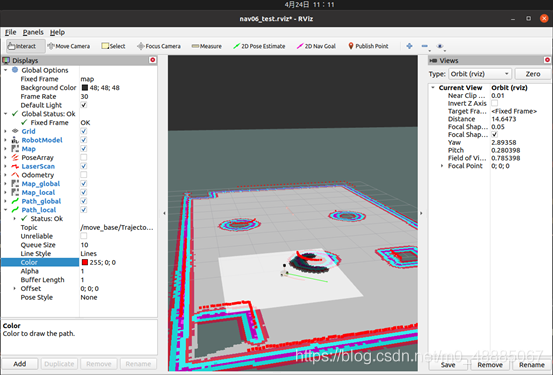Screen dimensions: 553x375
Task: Click the blue plus add-tool icon
Action: (409, 46)
